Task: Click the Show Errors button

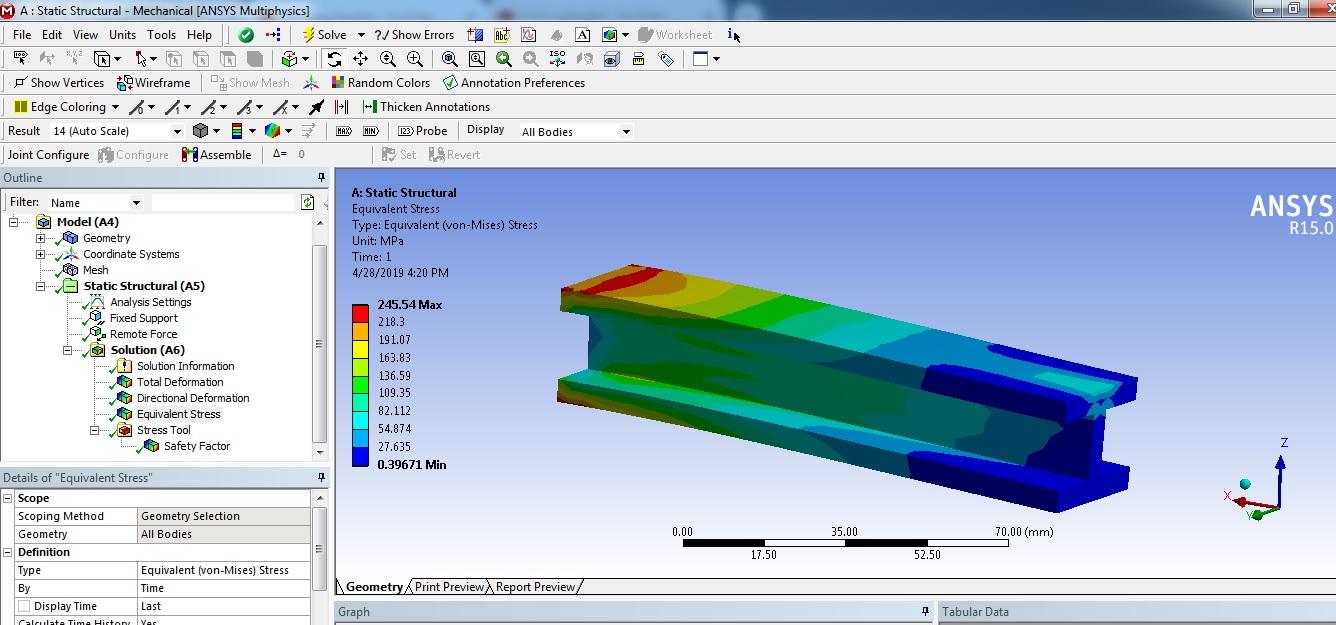Action: 414,34
